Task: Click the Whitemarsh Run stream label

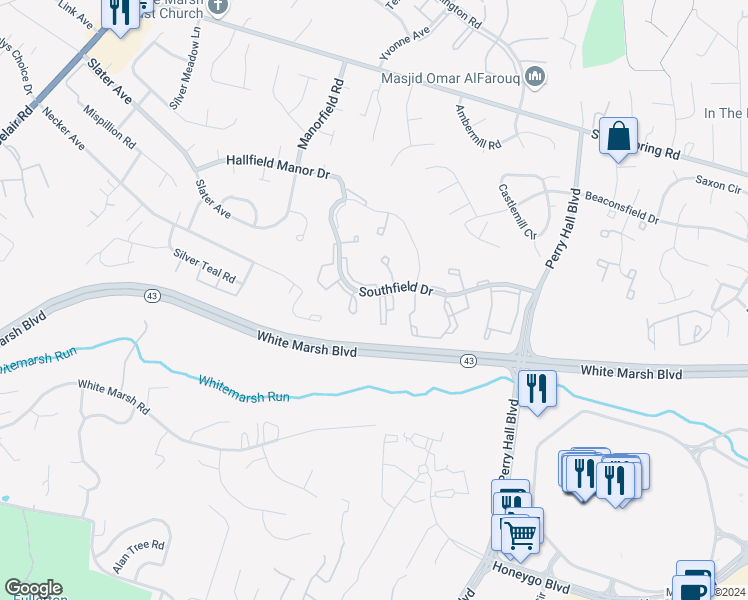Action: tap(244, 390)
